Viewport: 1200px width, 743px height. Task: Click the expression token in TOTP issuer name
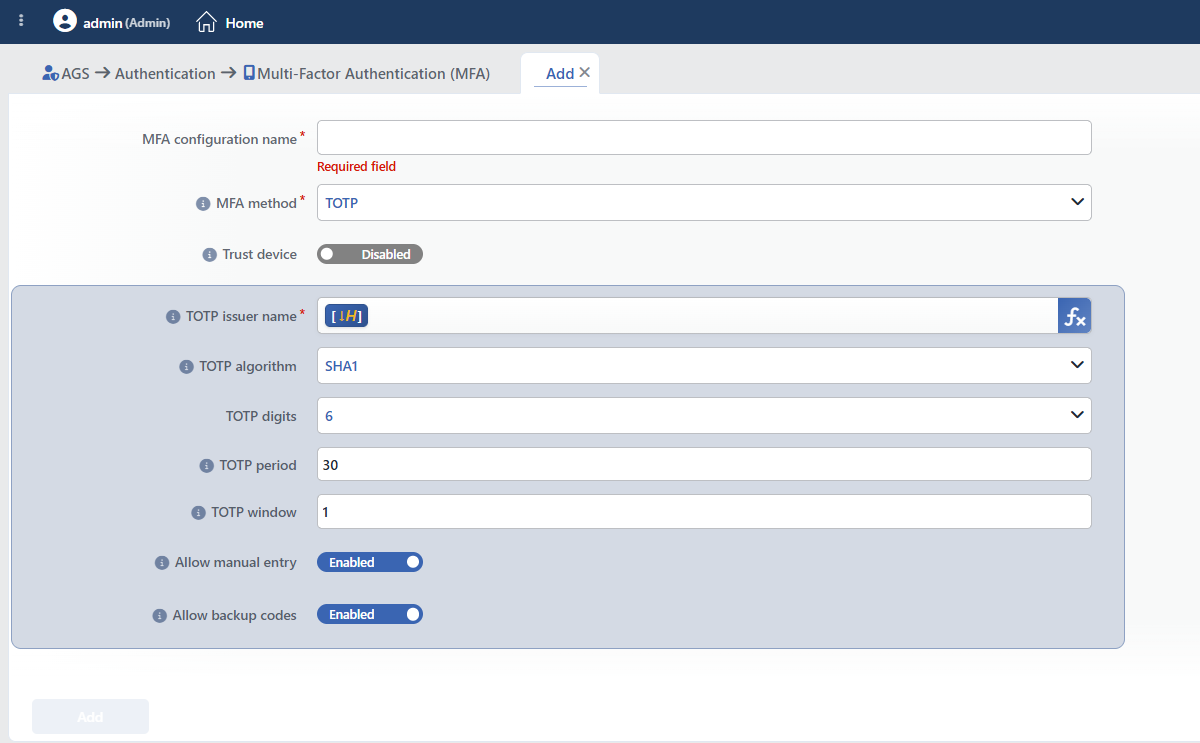[x=347, y=316]
